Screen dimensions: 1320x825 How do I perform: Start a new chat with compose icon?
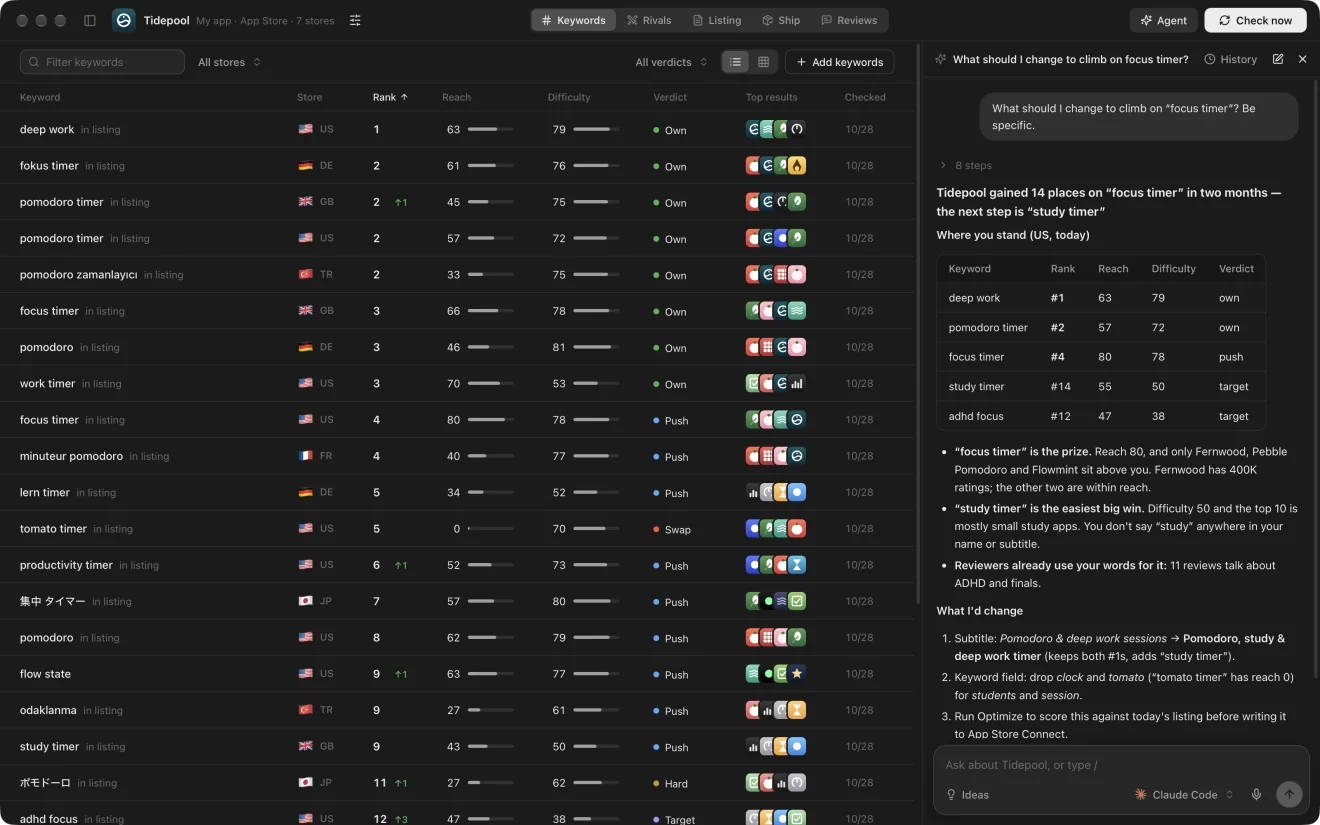pyautogui.click(x=1278, y=59)
